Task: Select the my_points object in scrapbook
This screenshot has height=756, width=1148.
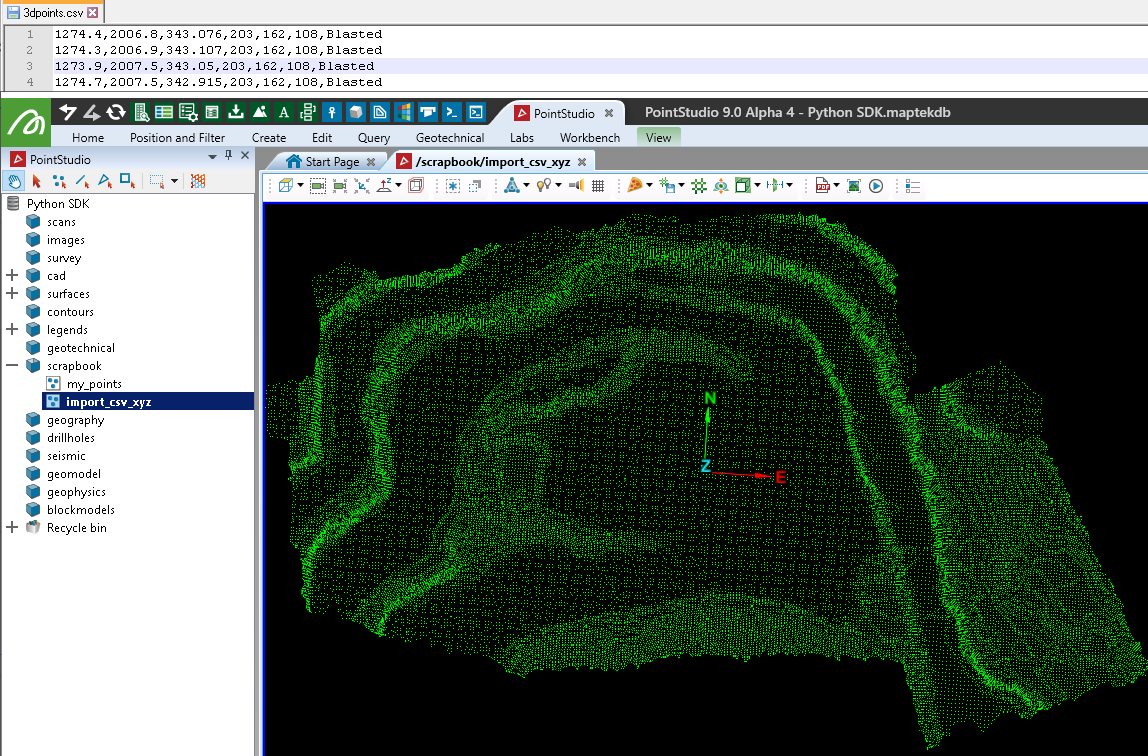Action: point(94,383)
